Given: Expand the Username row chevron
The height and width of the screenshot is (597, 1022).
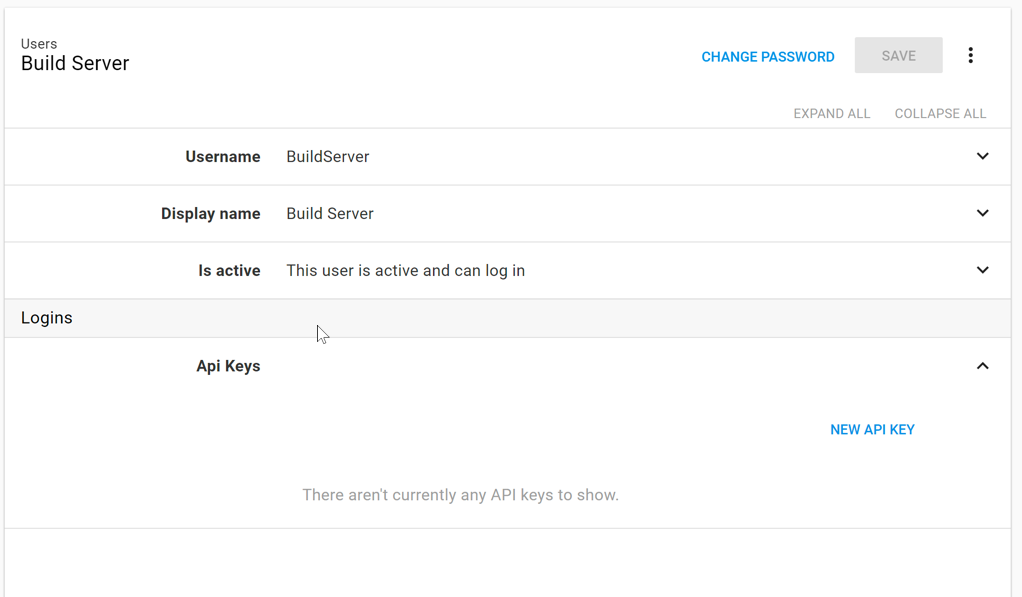Looking at the screenshot, I should click(982, 156).
